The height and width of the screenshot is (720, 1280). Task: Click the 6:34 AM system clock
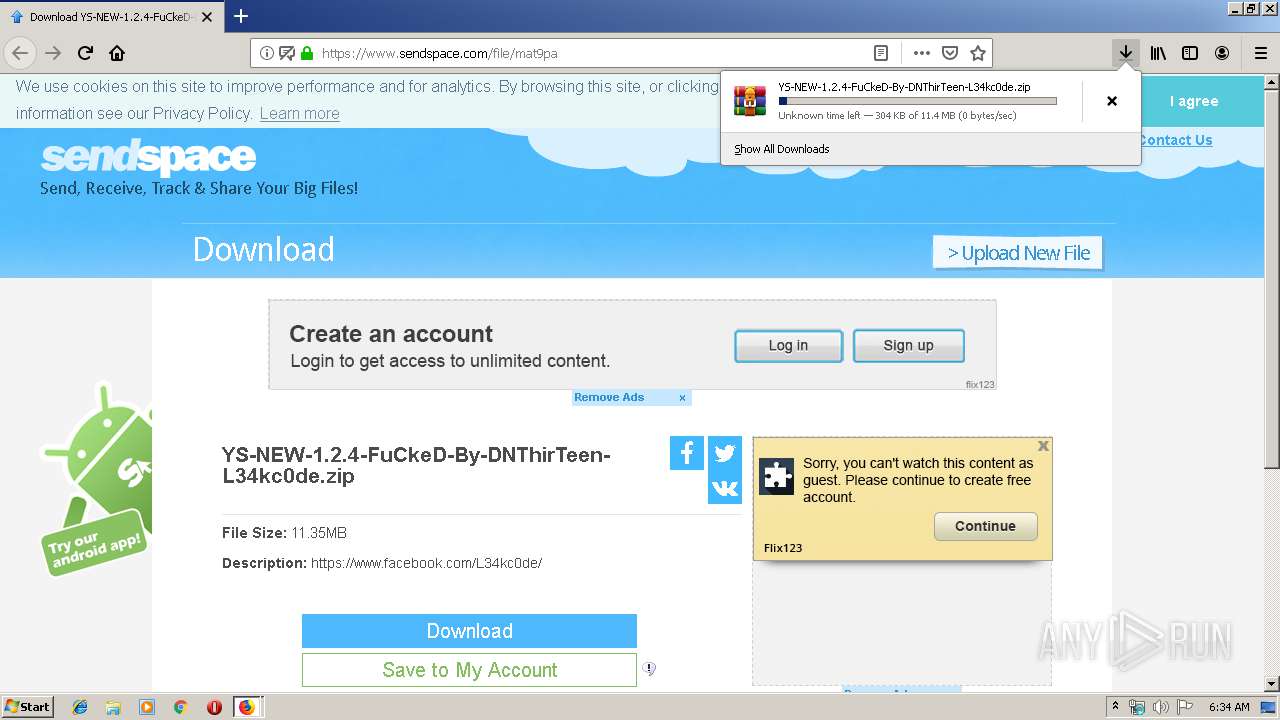pyautogui.click(x=1229, y=707)
